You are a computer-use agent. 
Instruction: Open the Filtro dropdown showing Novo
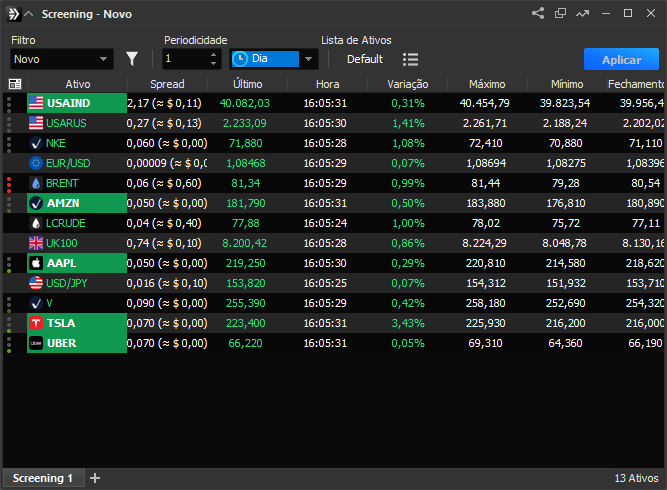click(x=62, y=59)
